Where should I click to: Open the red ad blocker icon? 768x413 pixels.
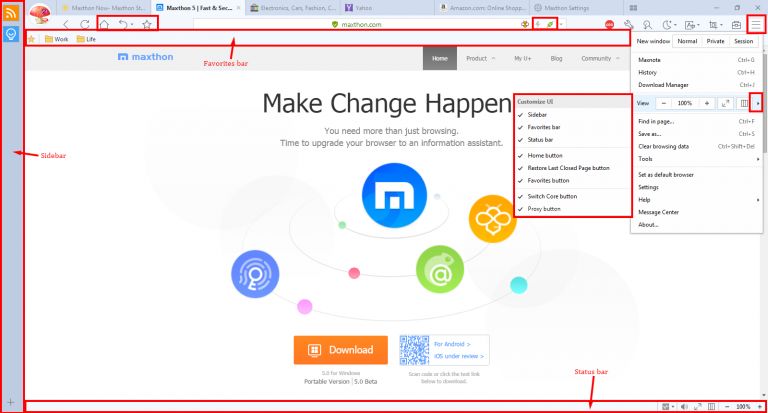609,24
